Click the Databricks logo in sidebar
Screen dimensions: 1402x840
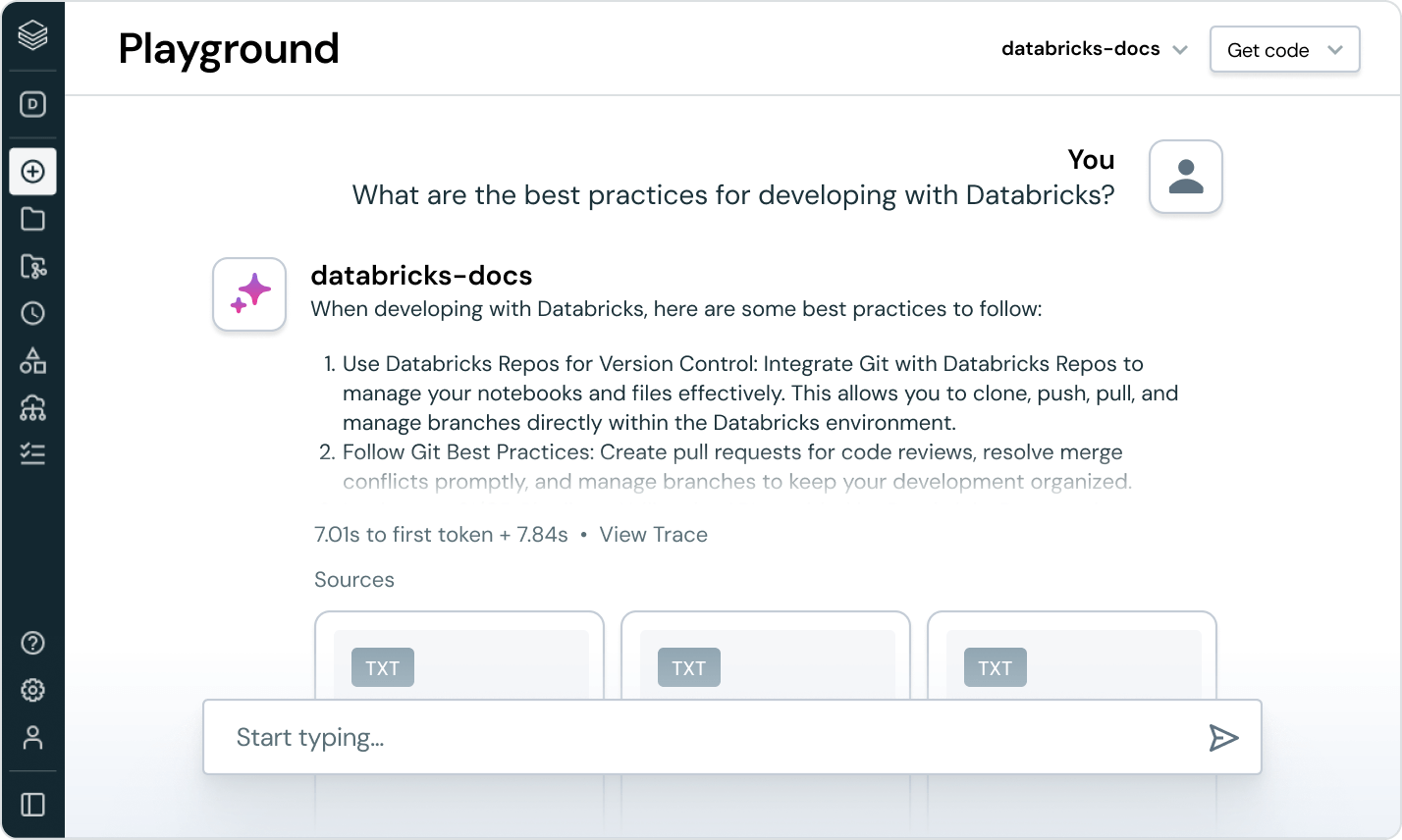pyautogui.click(x=32, y=36)
